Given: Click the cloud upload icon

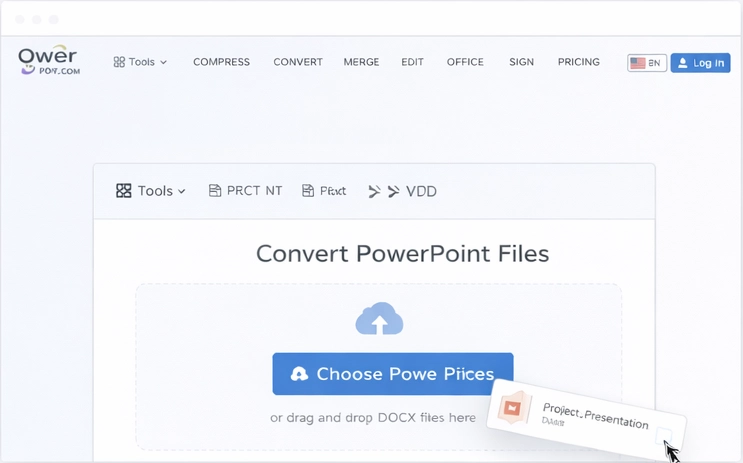Looking at the screenshot, I should (x=379, y=318).
